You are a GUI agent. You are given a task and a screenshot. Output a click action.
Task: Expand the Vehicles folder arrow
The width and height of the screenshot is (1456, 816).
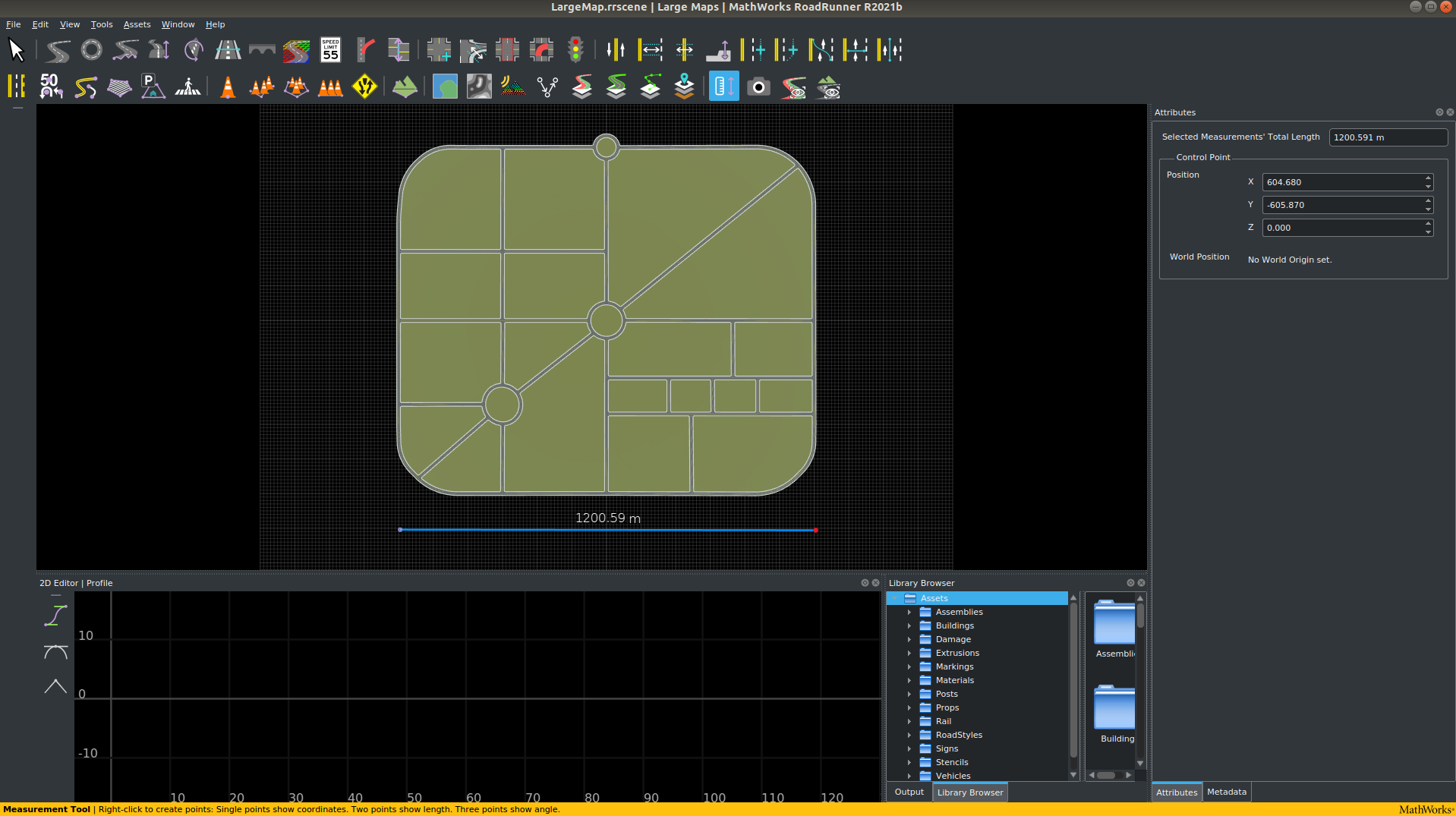[909, 776]
